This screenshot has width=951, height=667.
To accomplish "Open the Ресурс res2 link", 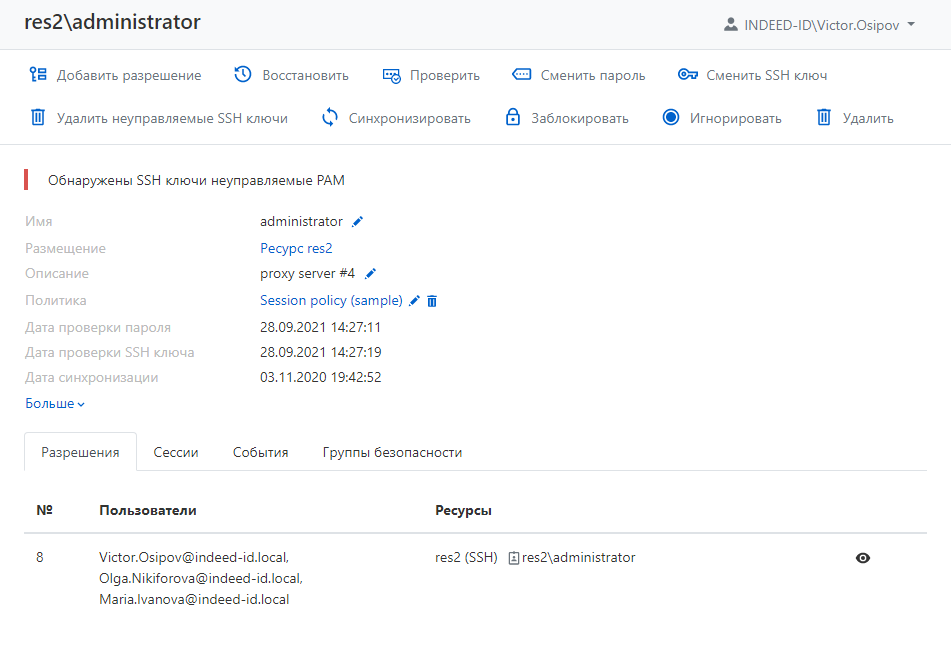I will [296, 248].
